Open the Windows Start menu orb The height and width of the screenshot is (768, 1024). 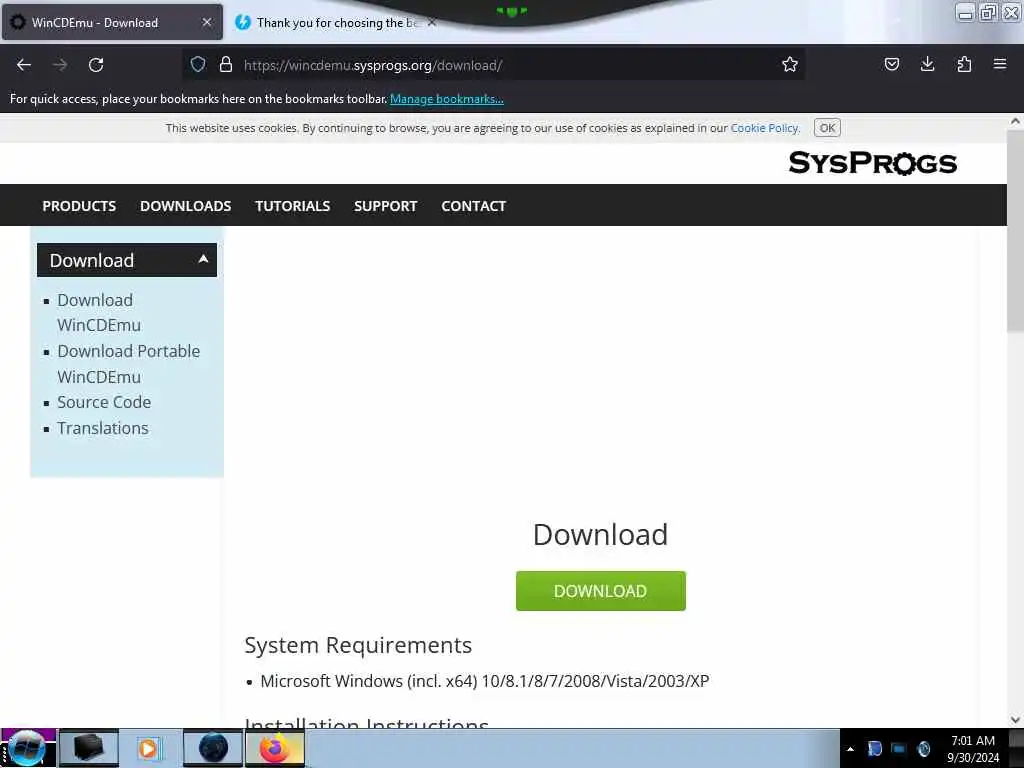click(27, 748)
